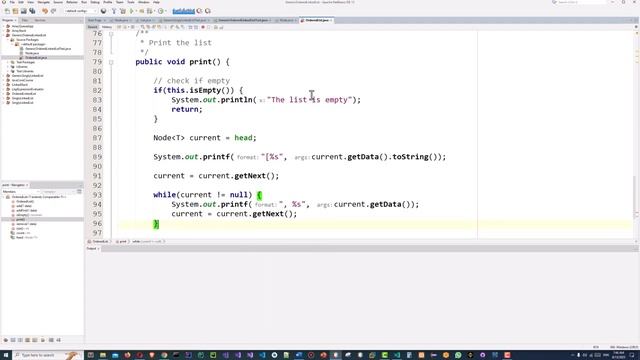Expand the Libraries node
The image size is (640, 360).
tap(8, 67)
